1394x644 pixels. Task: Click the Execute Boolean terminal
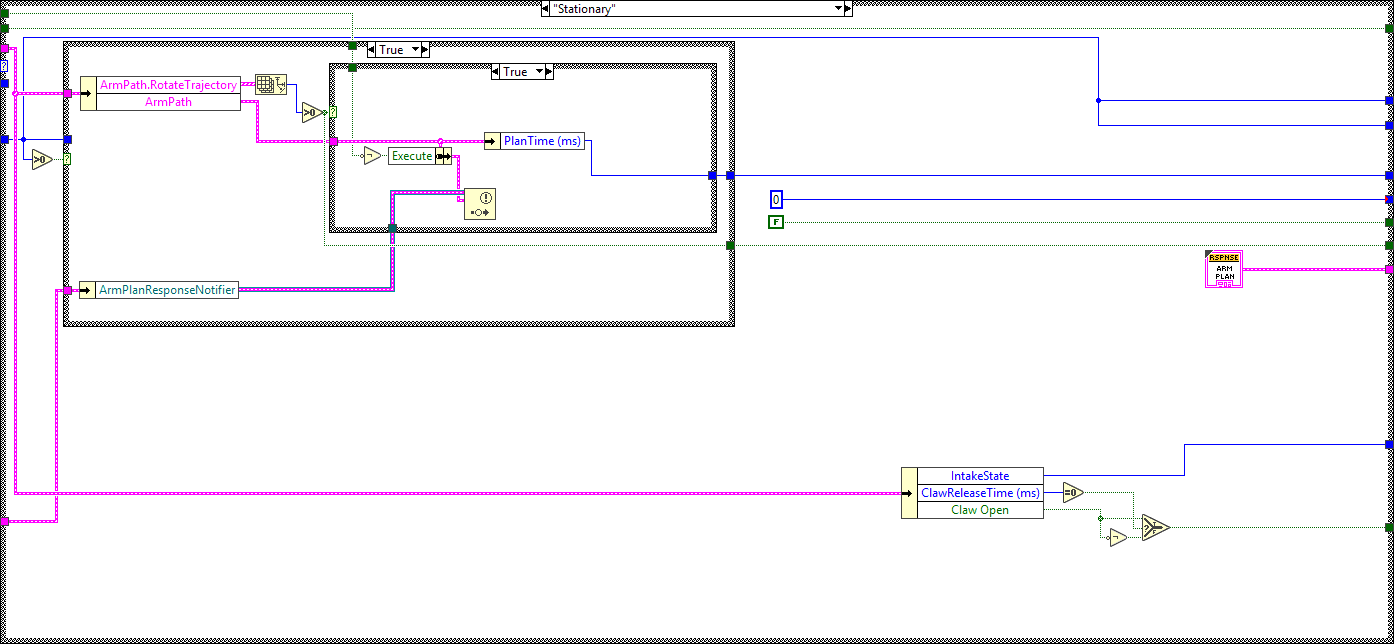[412, 156]
